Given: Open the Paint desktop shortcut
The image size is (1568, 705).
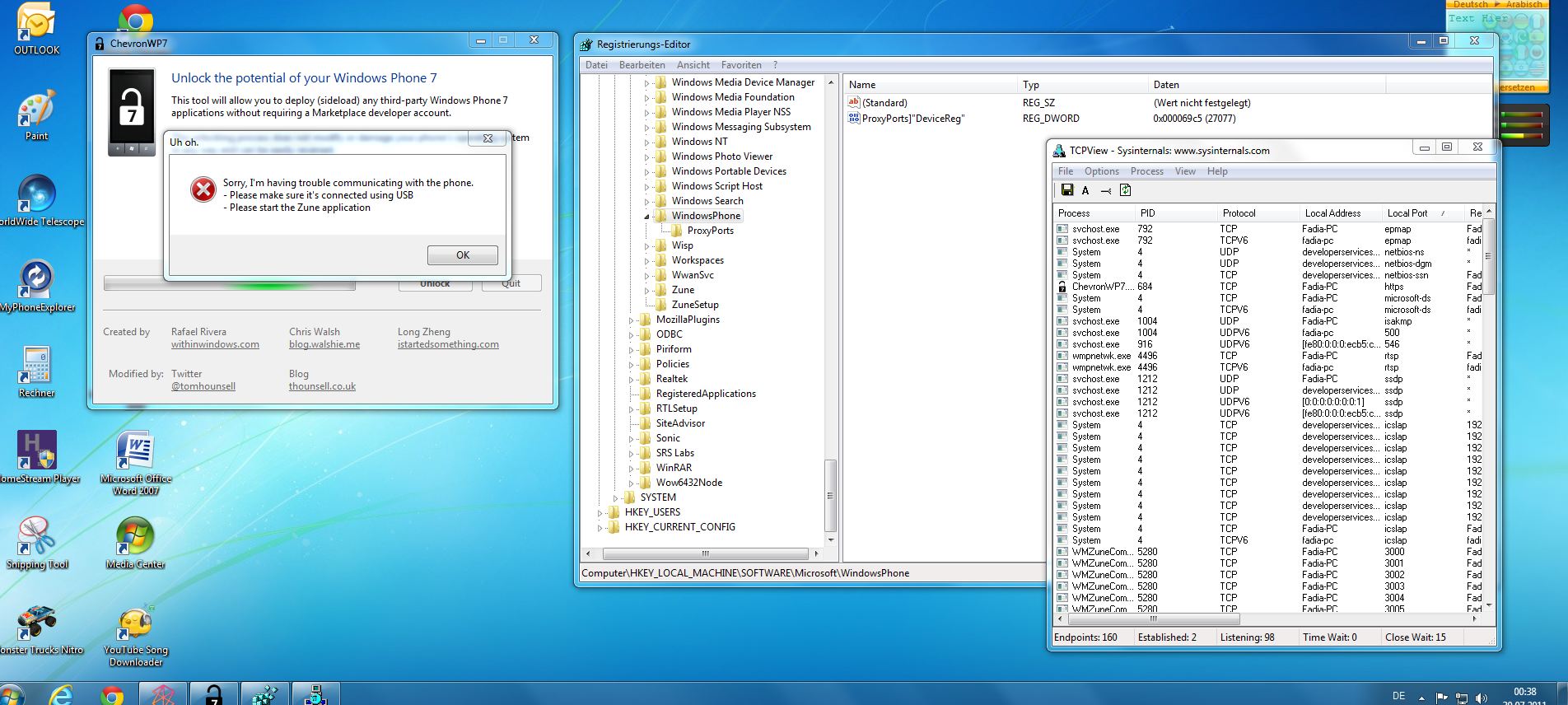Looking at the screenshot, I should click(x=36, y=115).
